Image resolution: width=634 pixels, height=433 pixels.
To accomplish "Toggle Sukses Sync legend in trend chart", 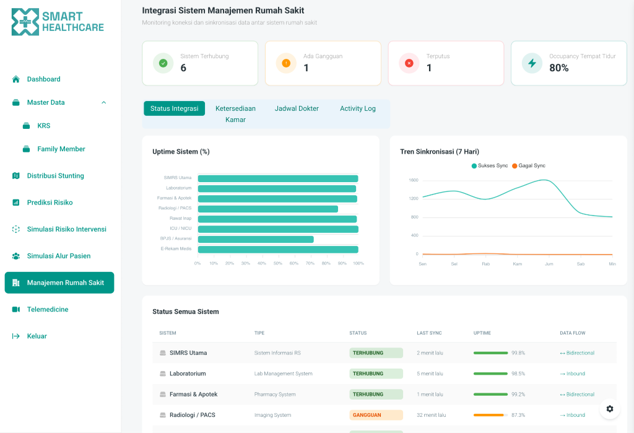I will point(490,166).
